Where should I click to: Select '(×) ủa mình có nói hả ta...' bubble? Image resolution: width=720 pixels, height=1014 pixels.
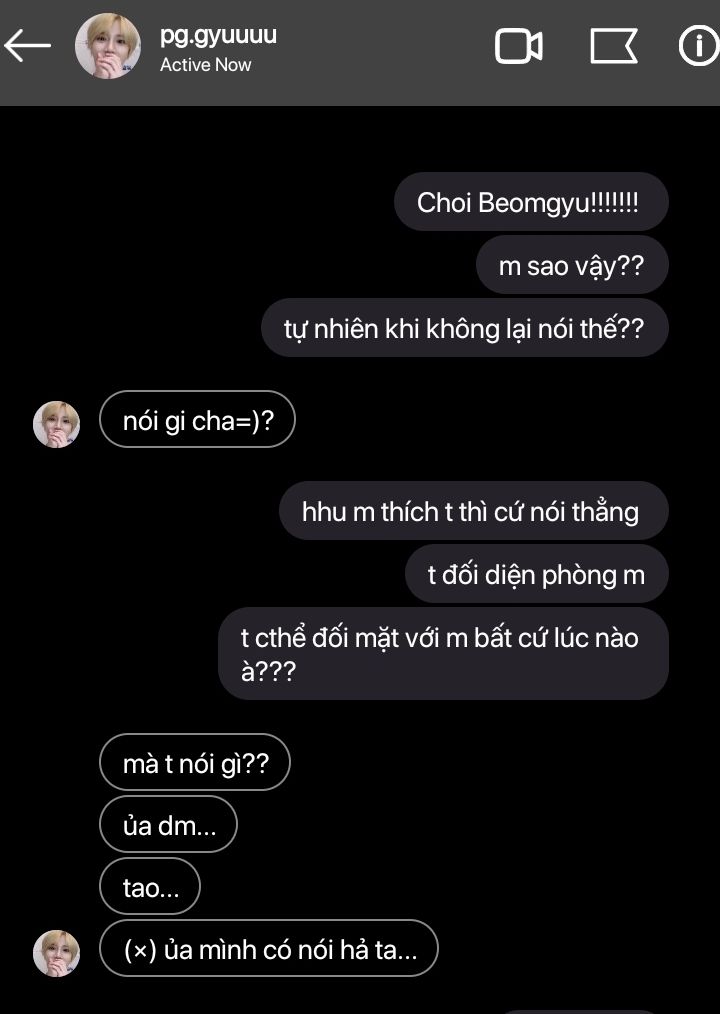coord(268,949)
